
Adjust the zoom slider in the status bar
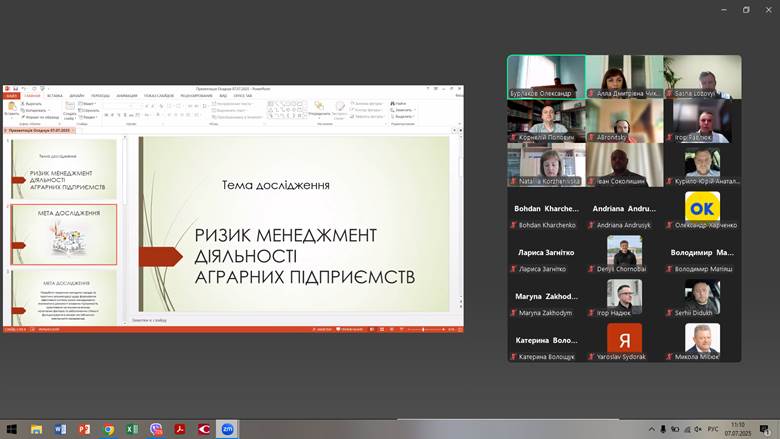click(423, 329)
